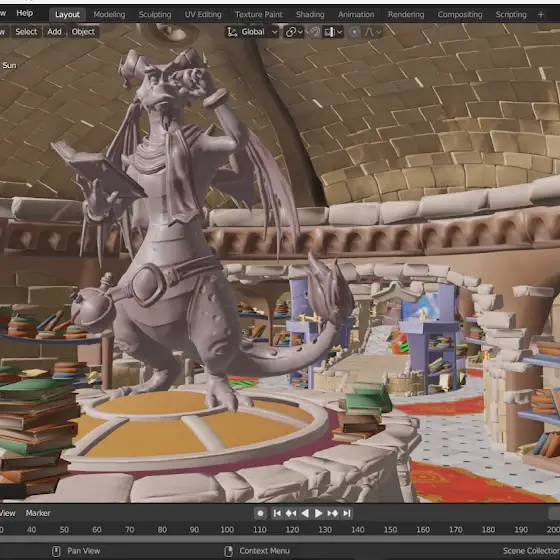The width and height of the screenshot is (560, 560).
Task: Switch to the Modeling workspace tab
Action: [109, 14]
